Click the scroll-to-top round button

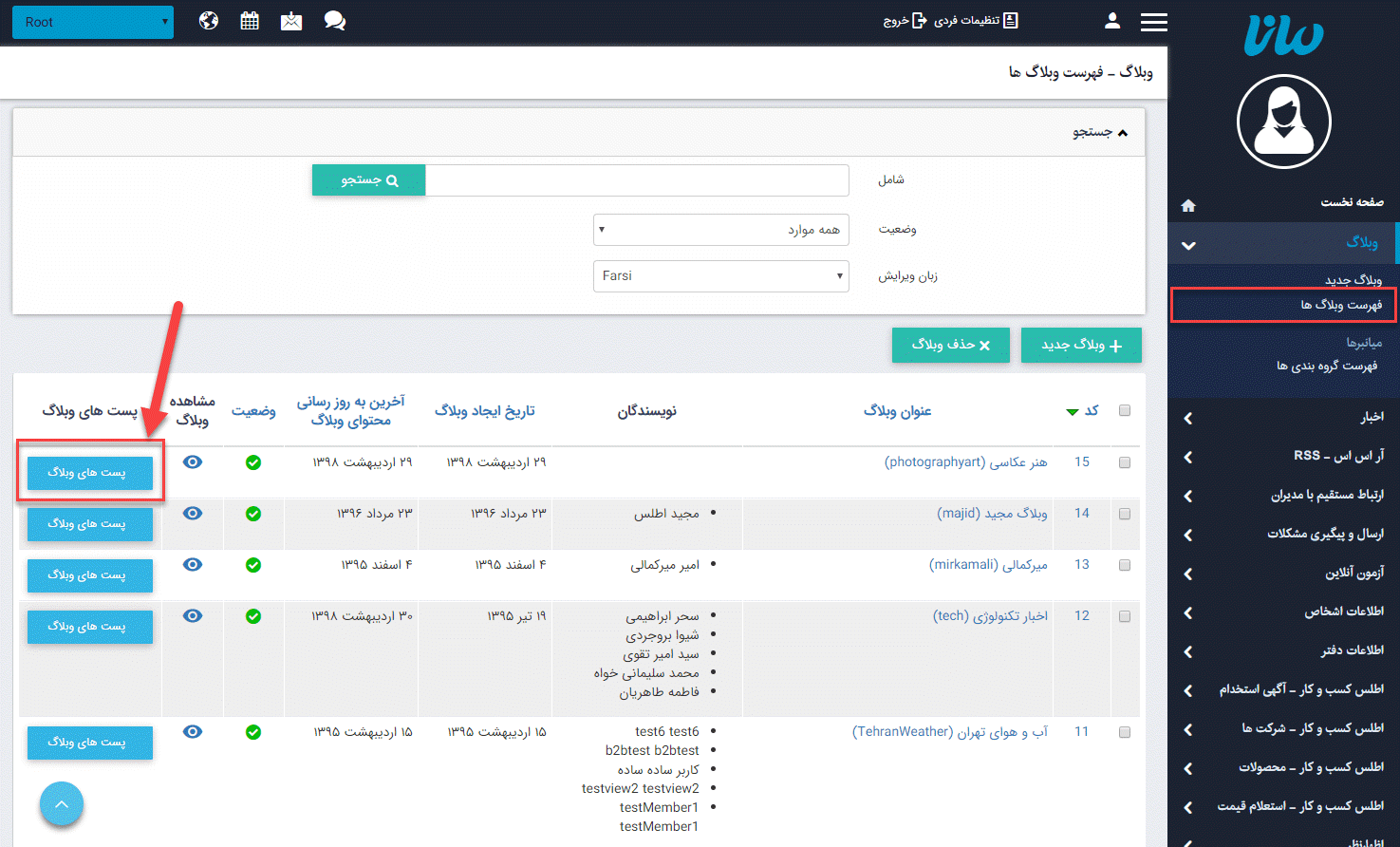pos(62,804)
